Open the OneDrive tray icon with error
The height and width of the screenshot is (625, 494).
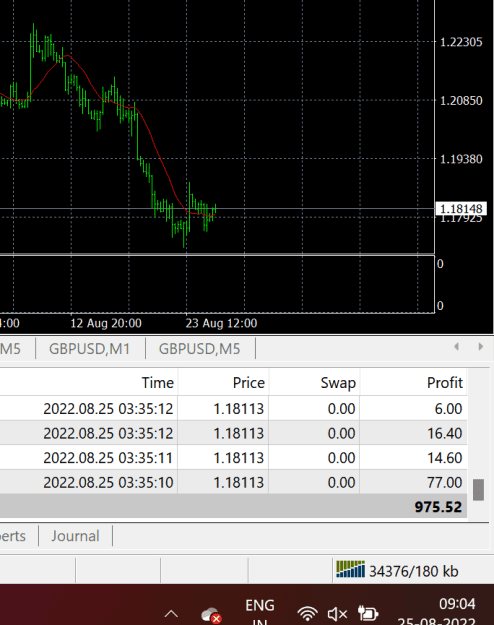click(x=211, y=615)
